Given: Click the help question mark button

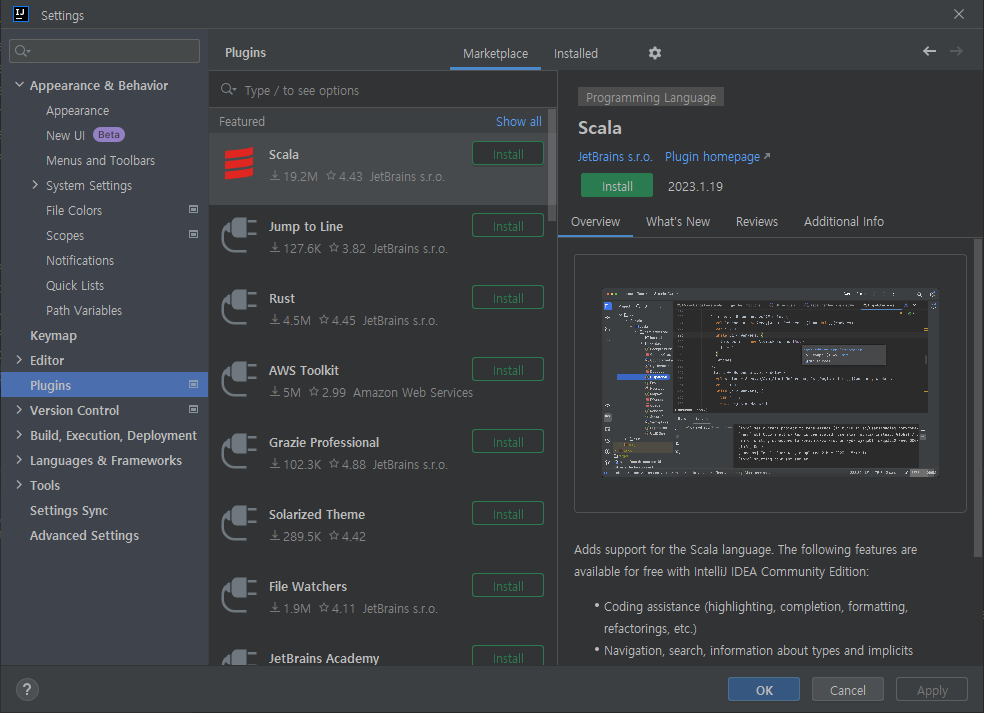Looking at the screenshot, I should point(27,690).
